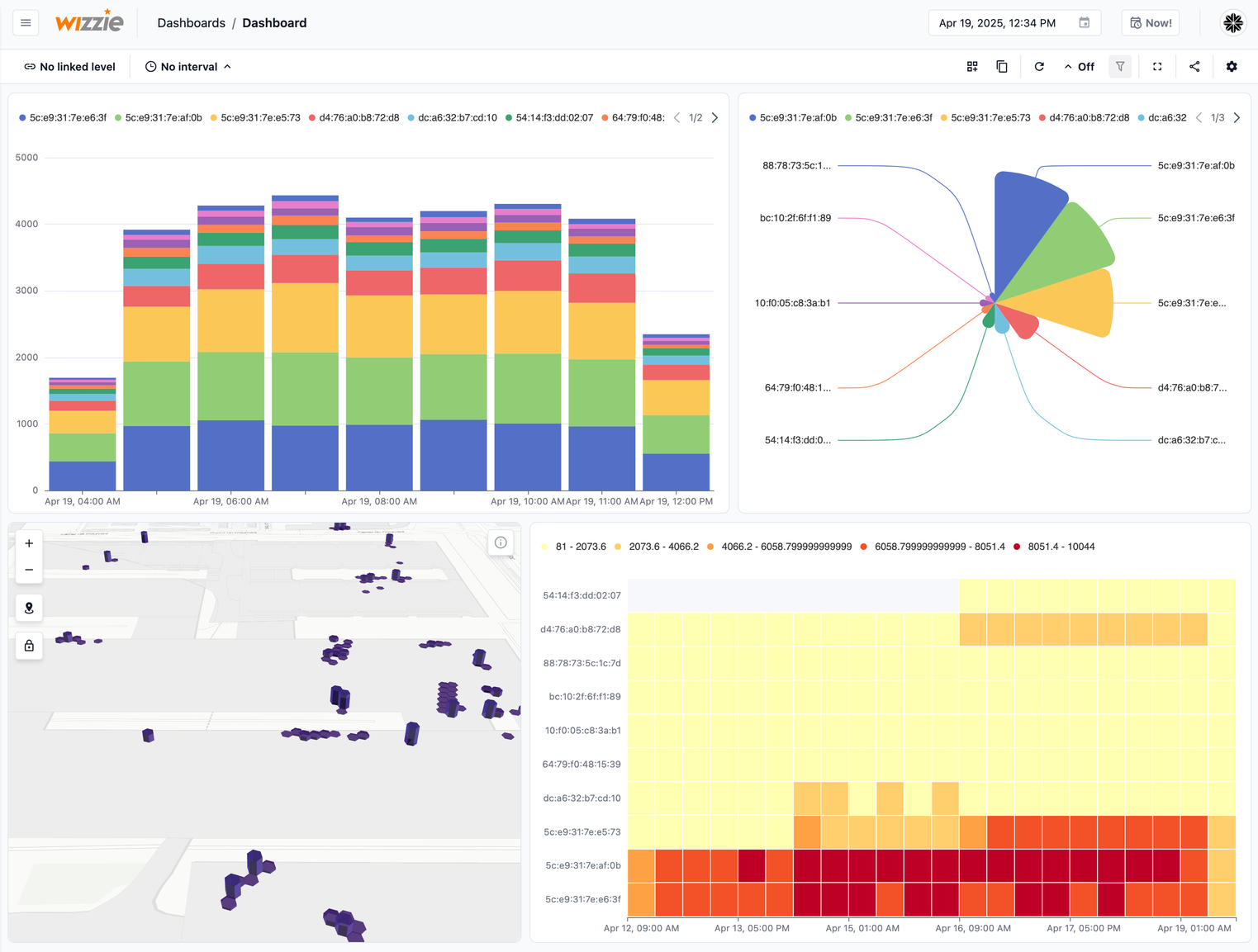This screenshot has height=952, width=1258.
Task: Open dashboard settings gear
Action: pyautogui.click(x=1232, y=67)
